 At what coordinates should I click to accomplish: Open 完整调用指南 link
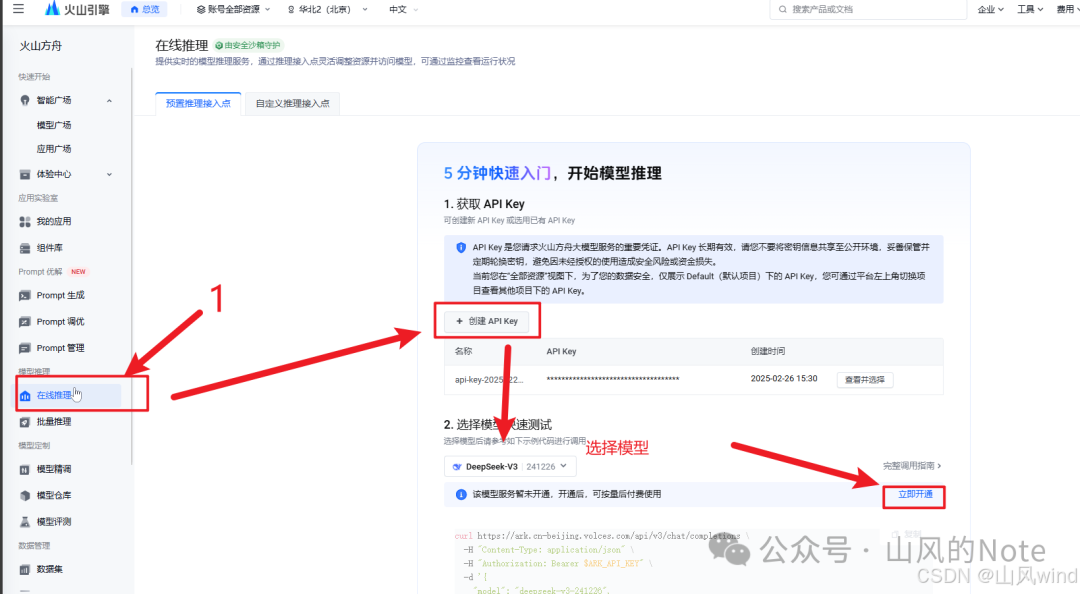click(912, 466)
